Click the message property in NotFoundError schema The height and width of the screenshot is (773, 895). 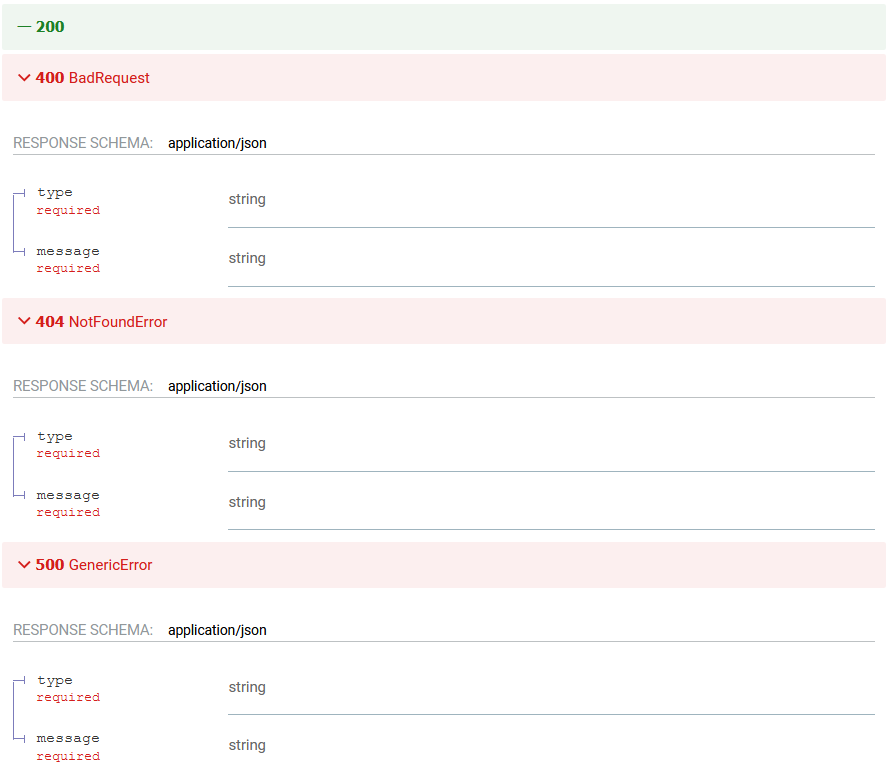point(68,495)
